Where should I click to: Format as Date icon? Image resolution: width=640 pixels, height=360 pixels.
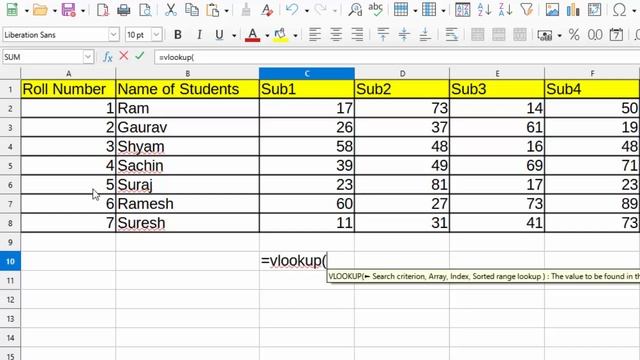tap(616, 35)
